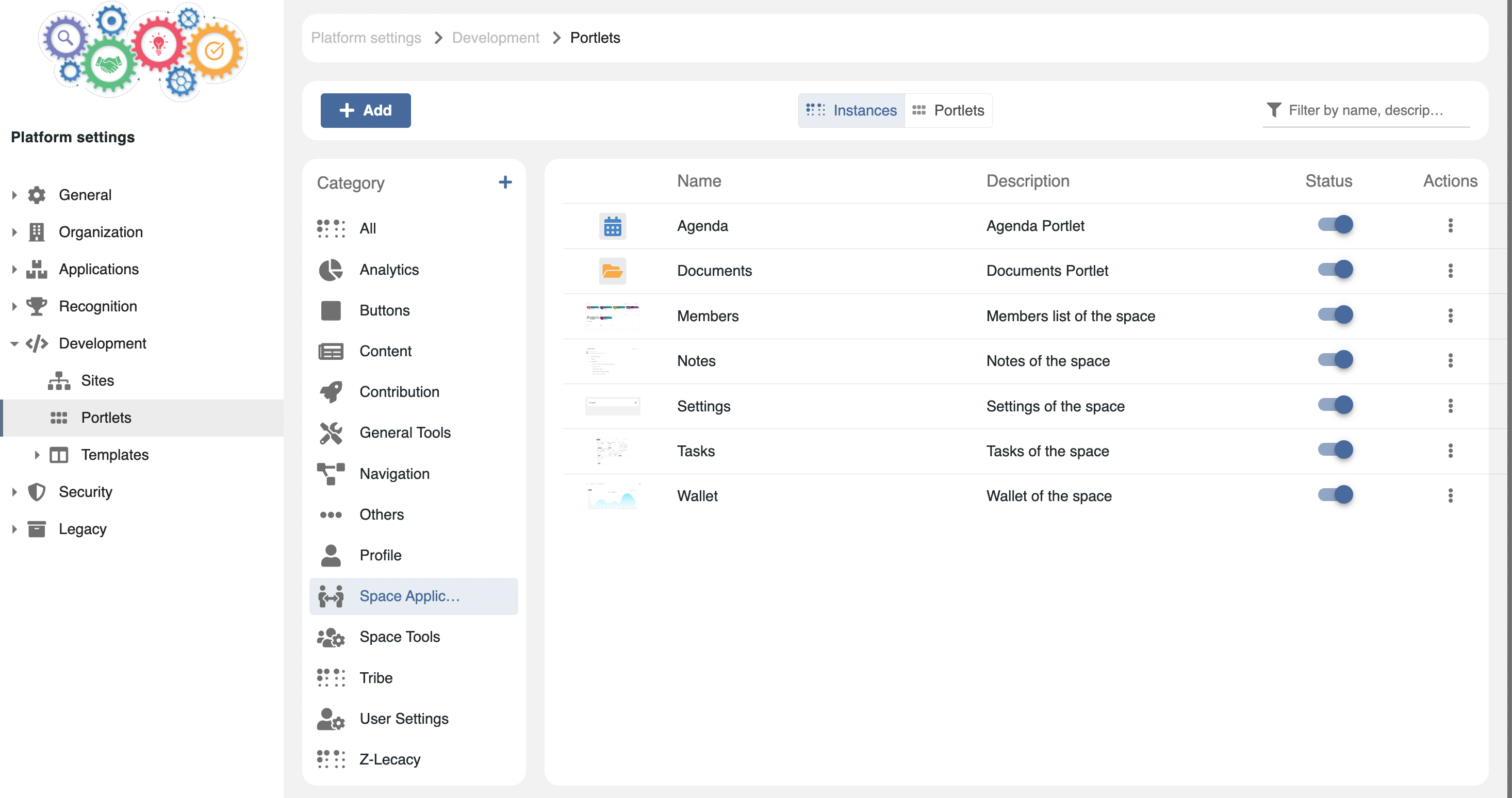Click the Members portlet thumbnail
This screenshot has width=1512, height=798.
click(x=612, y=315)
